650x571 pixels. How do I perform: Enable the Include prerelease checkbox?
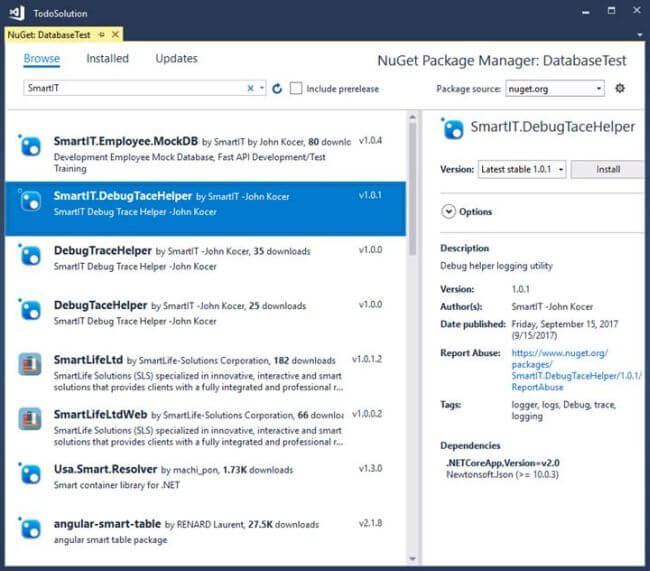pos(296,88)
